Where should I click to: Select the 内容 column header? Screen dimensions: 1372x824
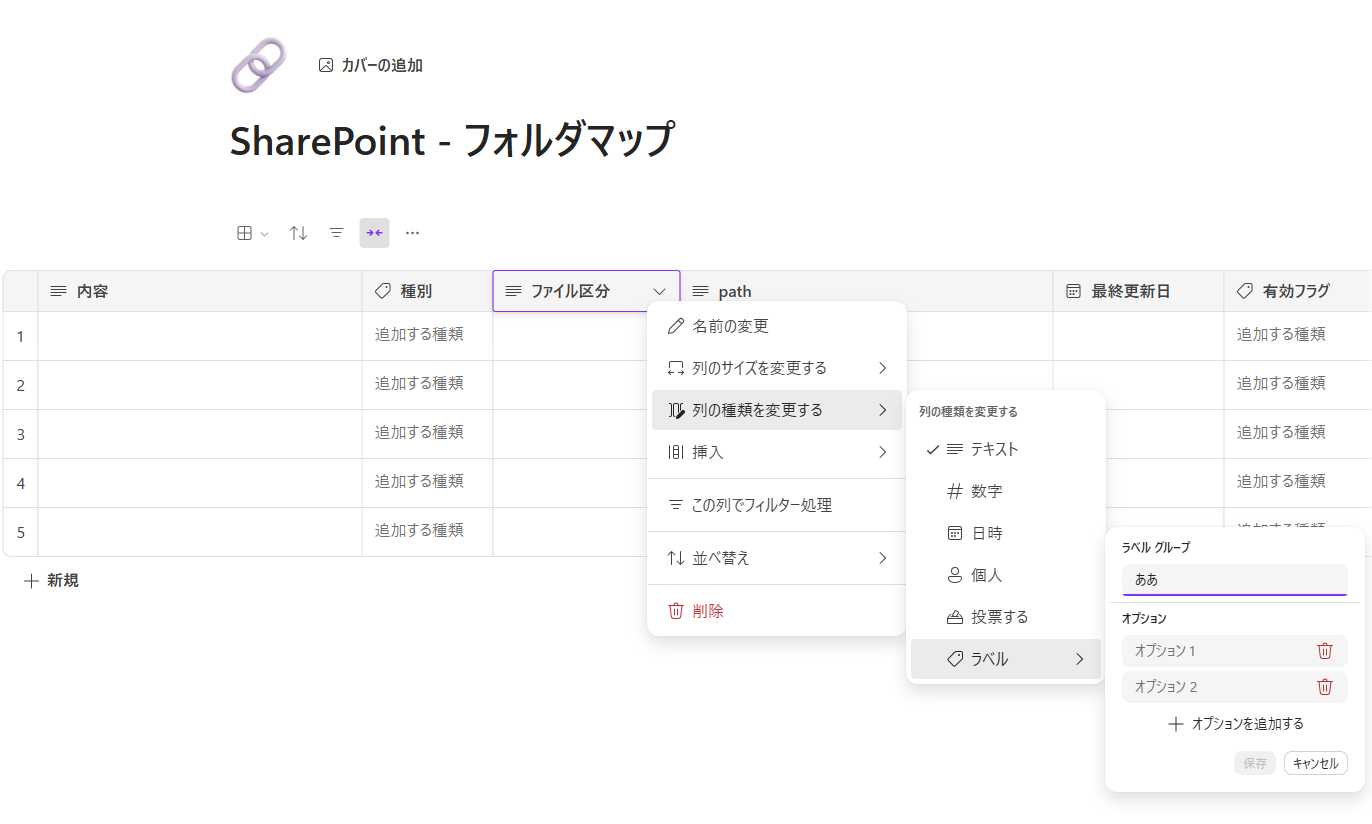pyautogui.click(x=200, y=291)
